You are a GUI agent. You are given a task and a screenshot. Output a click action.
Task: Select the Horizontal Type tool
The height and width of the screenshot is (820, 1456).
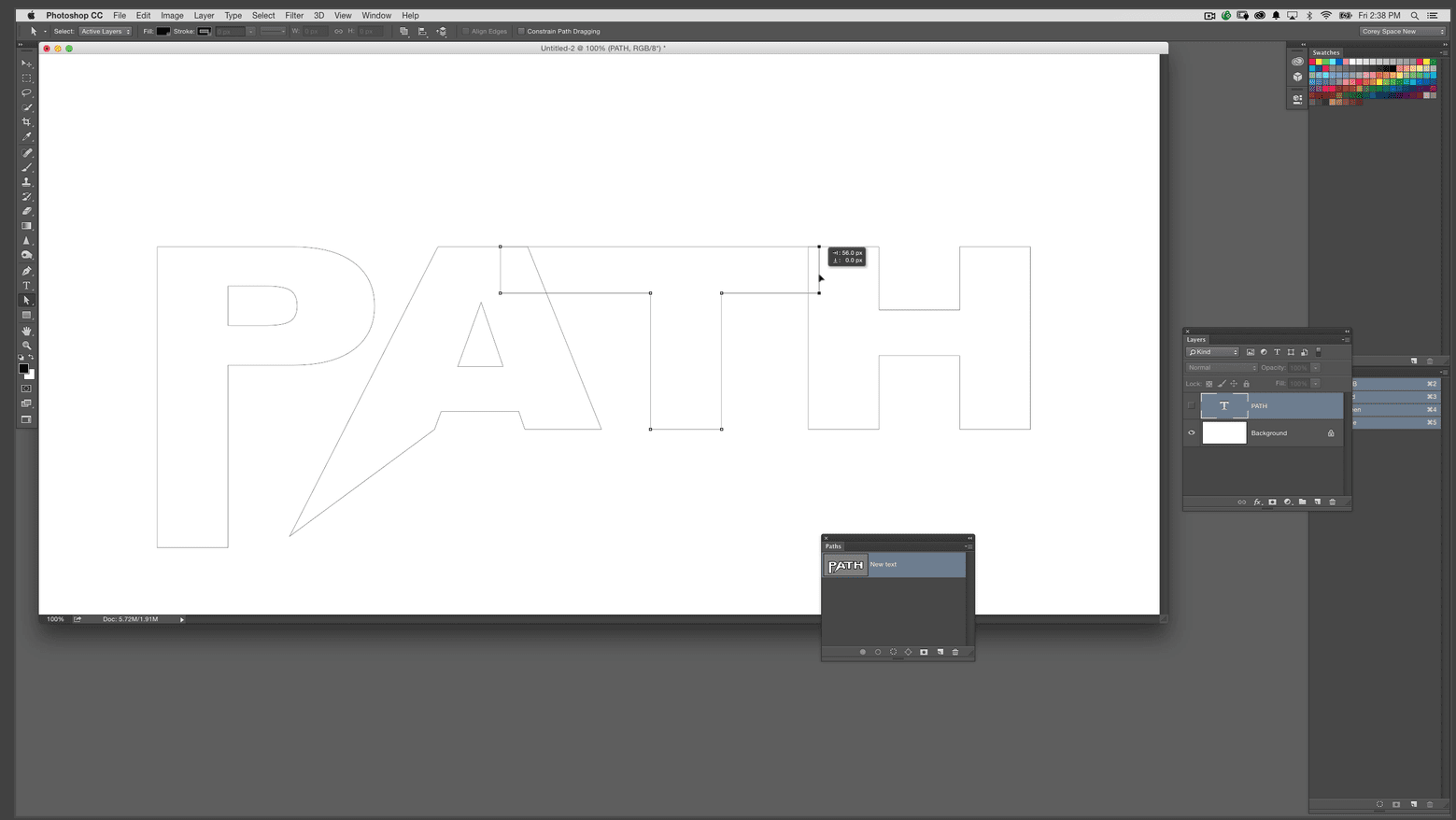click(x=26, y=286)
